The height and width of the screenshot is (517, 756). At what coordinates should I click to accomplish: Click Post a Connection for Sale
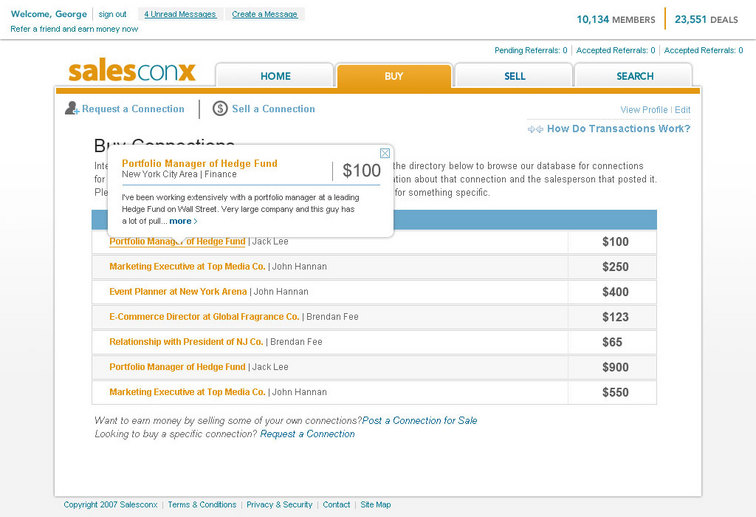[419, 421]
